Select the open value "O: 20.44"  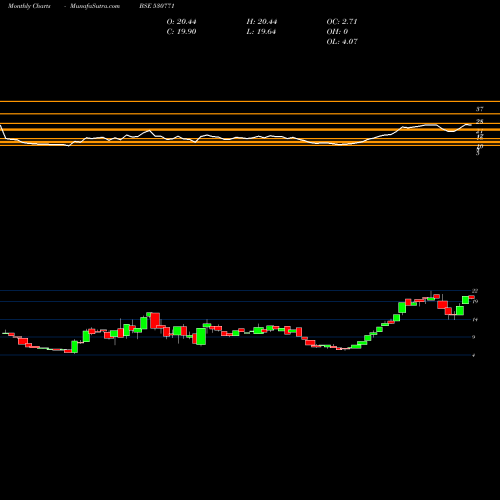click(181, 22)
